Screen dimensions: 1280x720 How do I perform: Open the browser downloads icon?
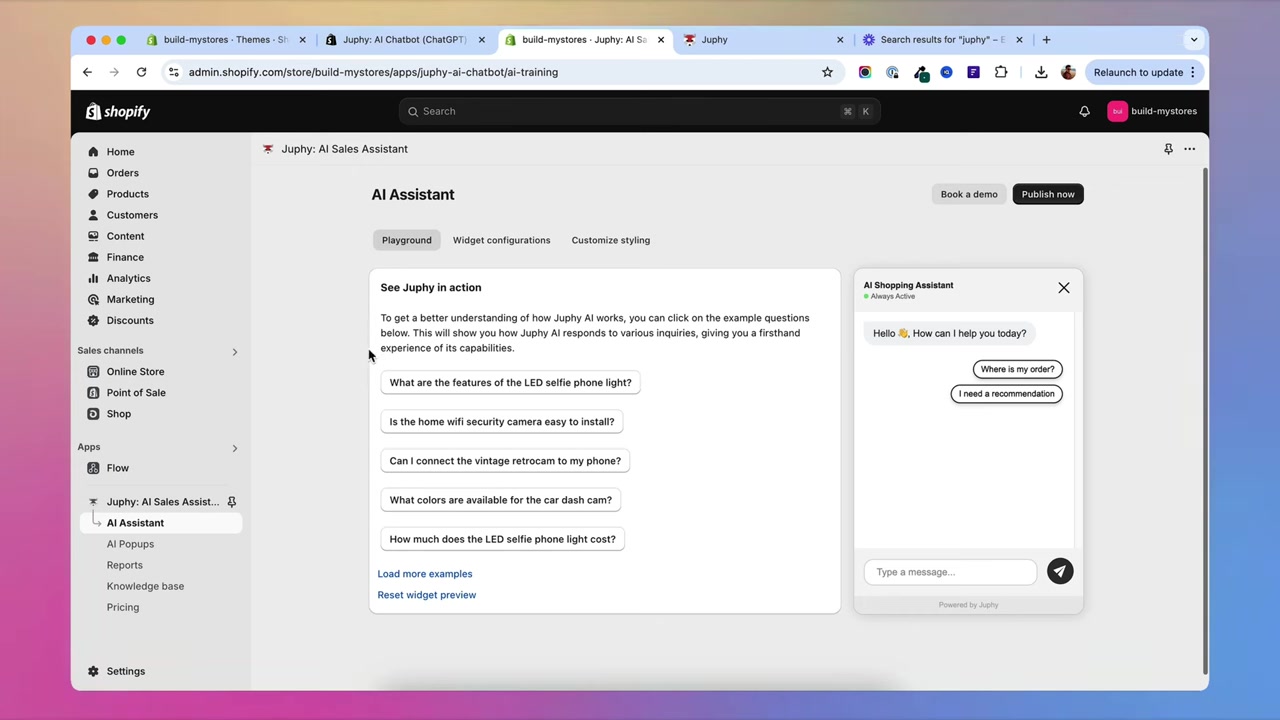coord(1041,72)
